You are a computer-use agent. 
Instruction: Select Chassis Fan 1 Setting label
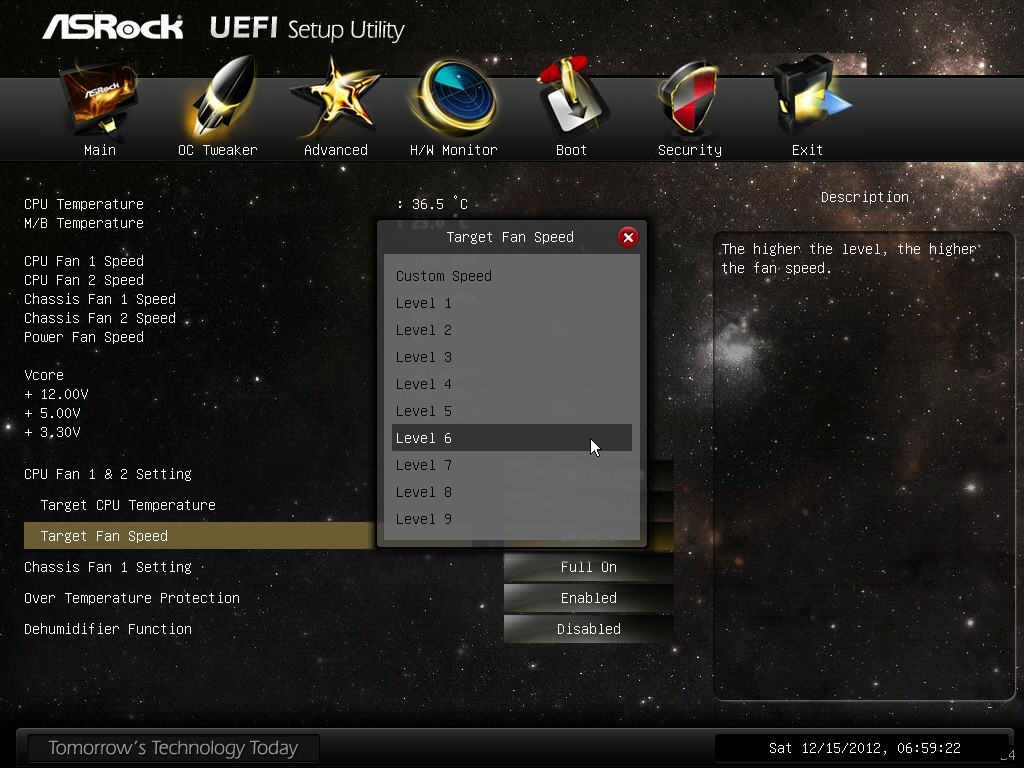coord(108,567)
